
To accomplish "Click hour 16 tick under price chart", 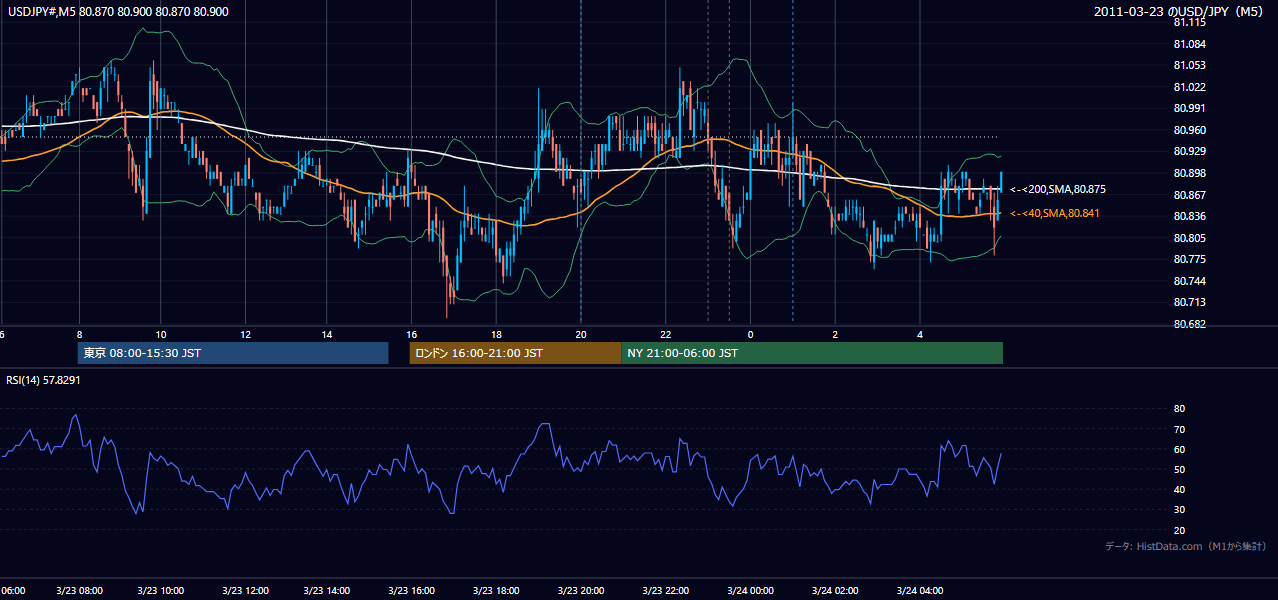I will click(412, 334).
